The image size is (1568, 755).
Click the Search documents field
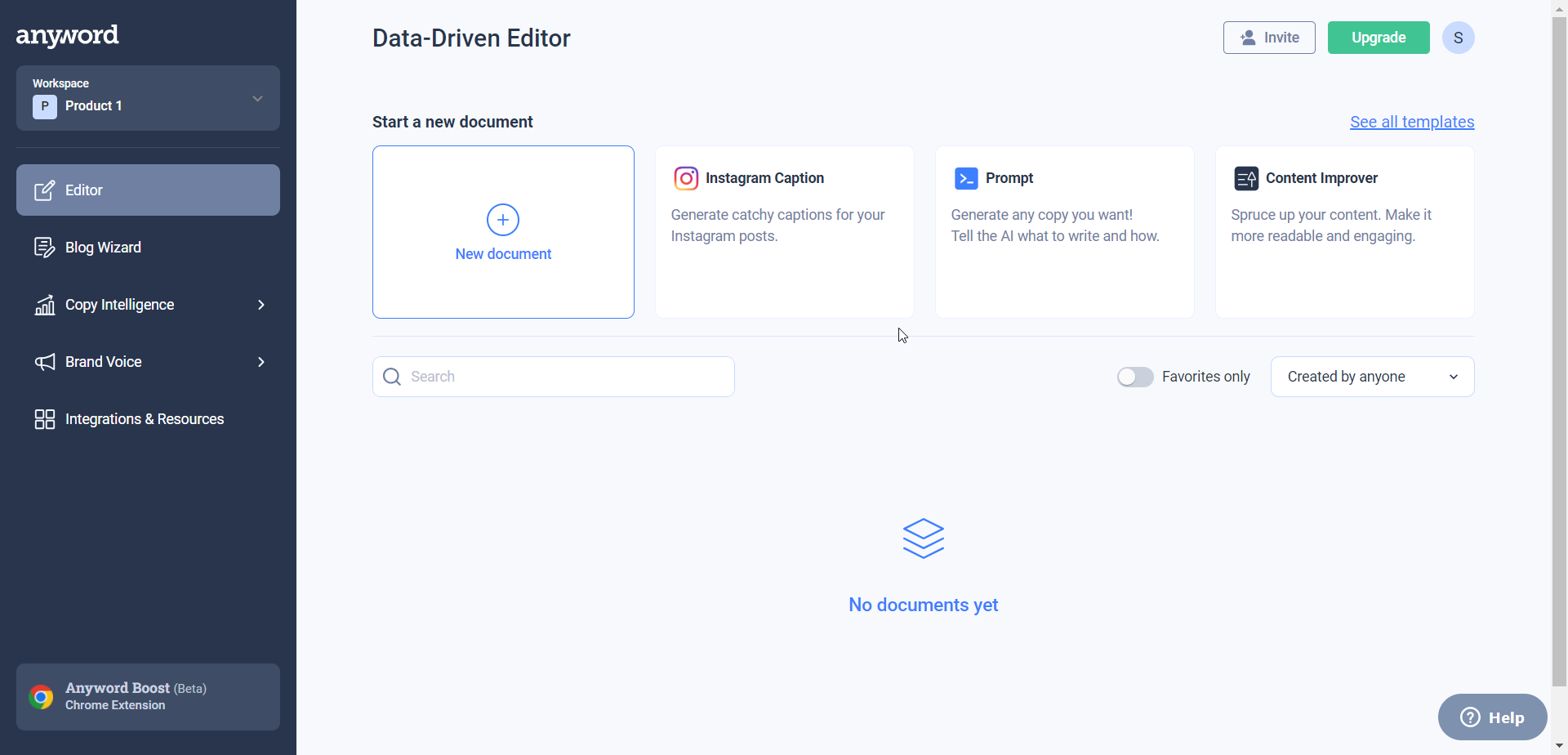(x=552, y=376)
